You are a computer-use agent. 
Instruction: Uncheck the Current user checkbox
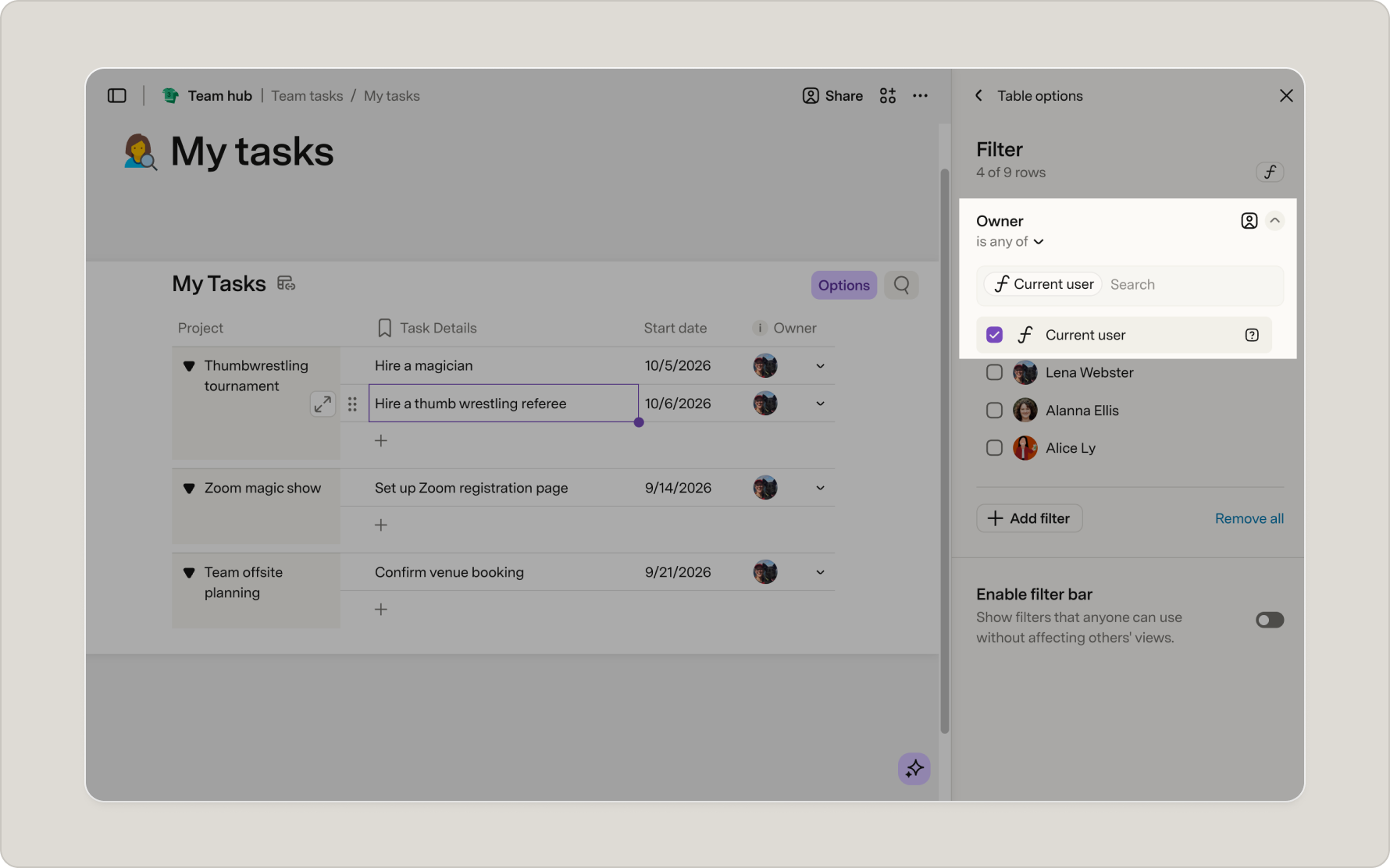(x=994, y=335)
